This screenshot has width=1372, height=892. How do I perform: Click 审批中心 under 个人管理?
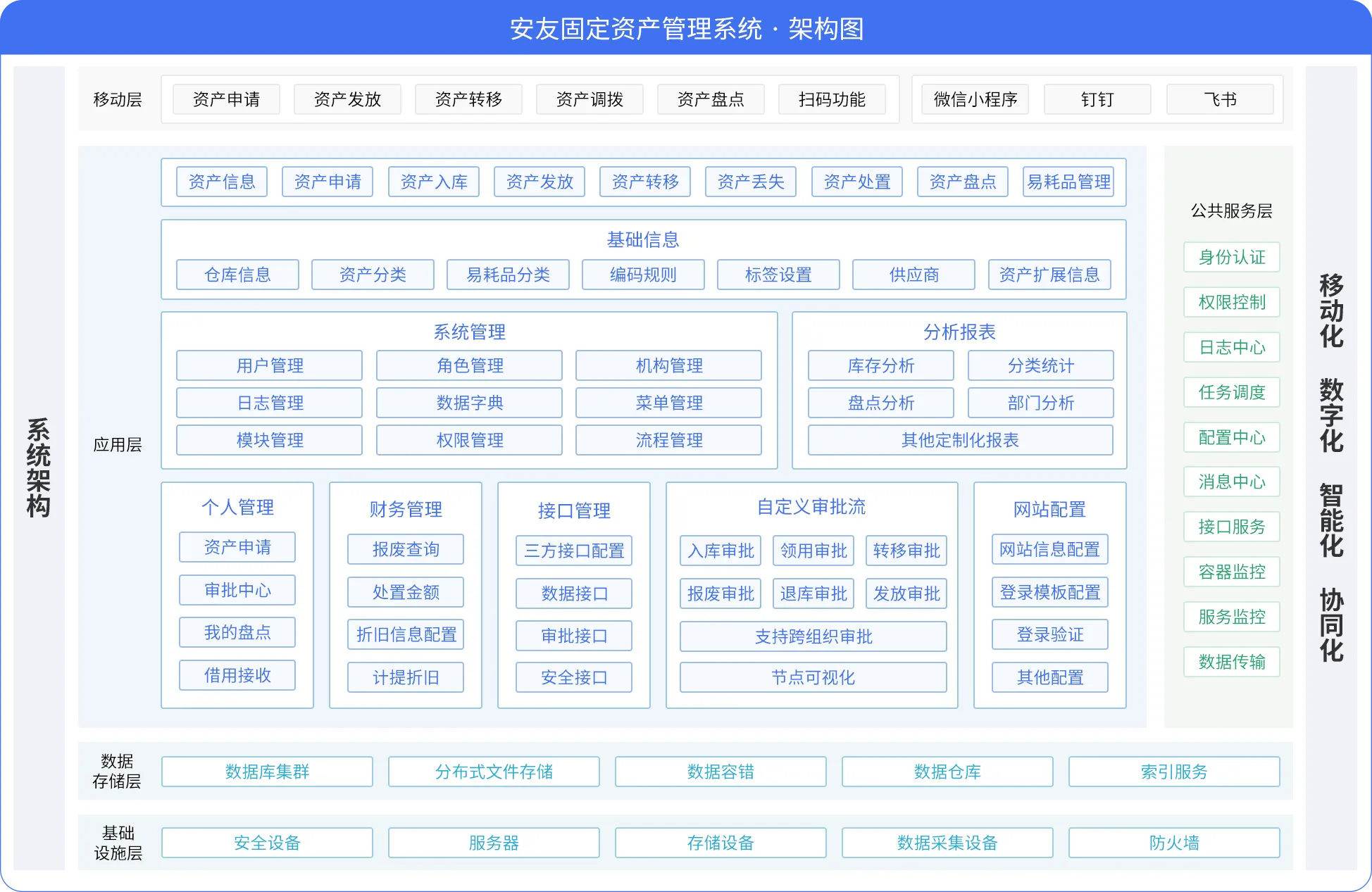(x=237, y=590)
